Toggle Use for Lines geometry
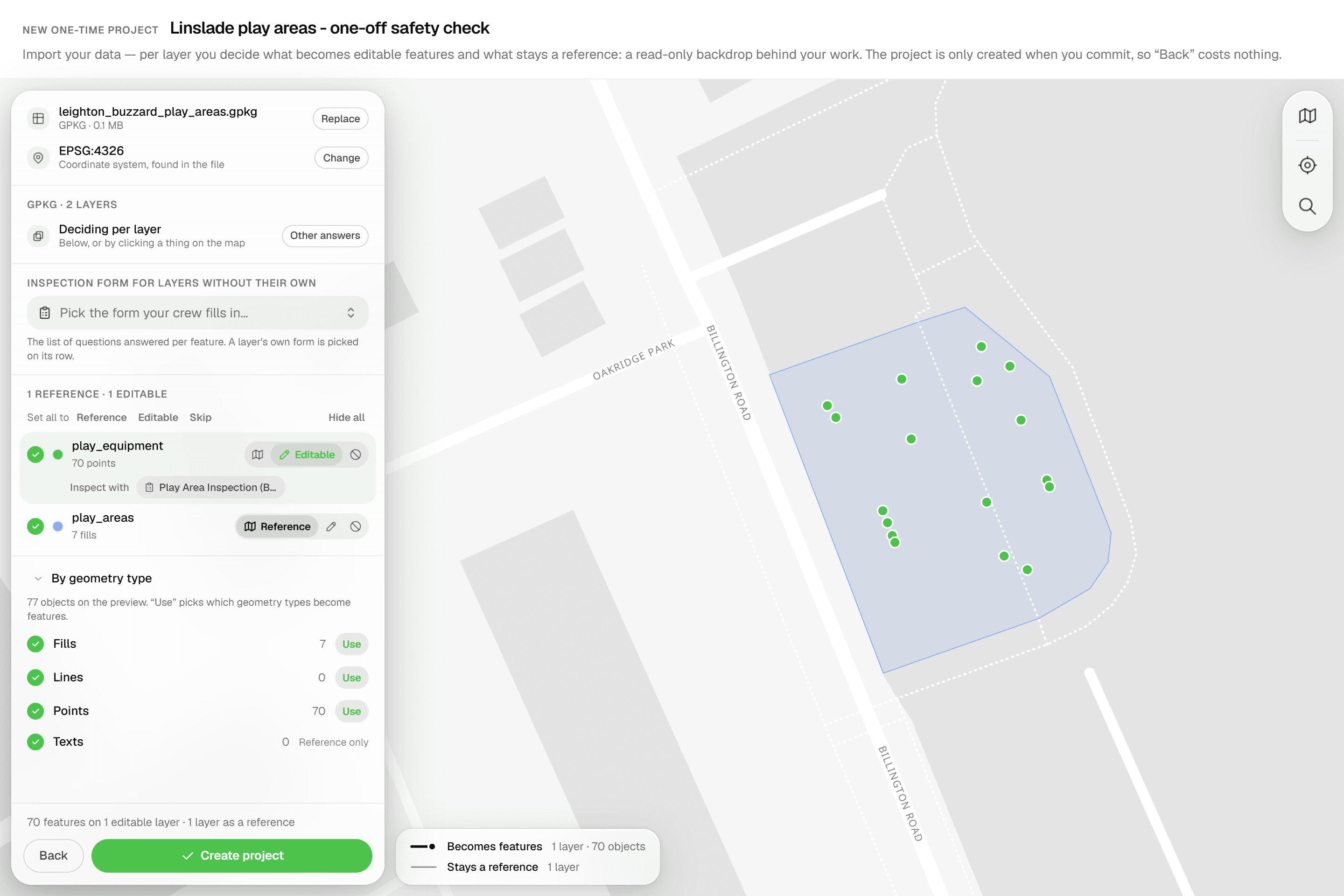The height and width of the screenshot is (896, 1344). (351, 678)
